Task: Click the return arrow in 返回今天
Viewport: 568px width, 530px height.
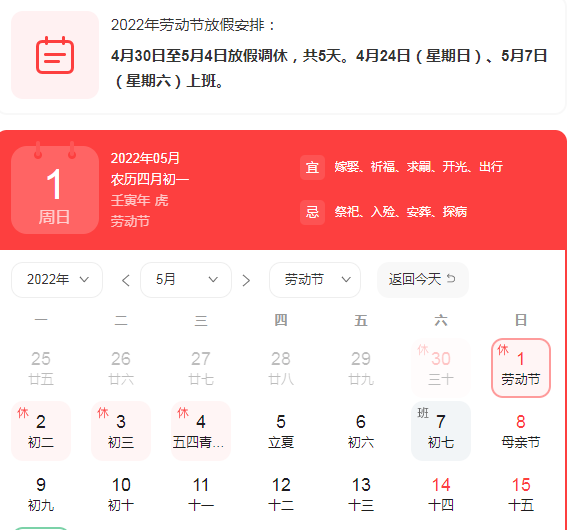Action: 451,279
